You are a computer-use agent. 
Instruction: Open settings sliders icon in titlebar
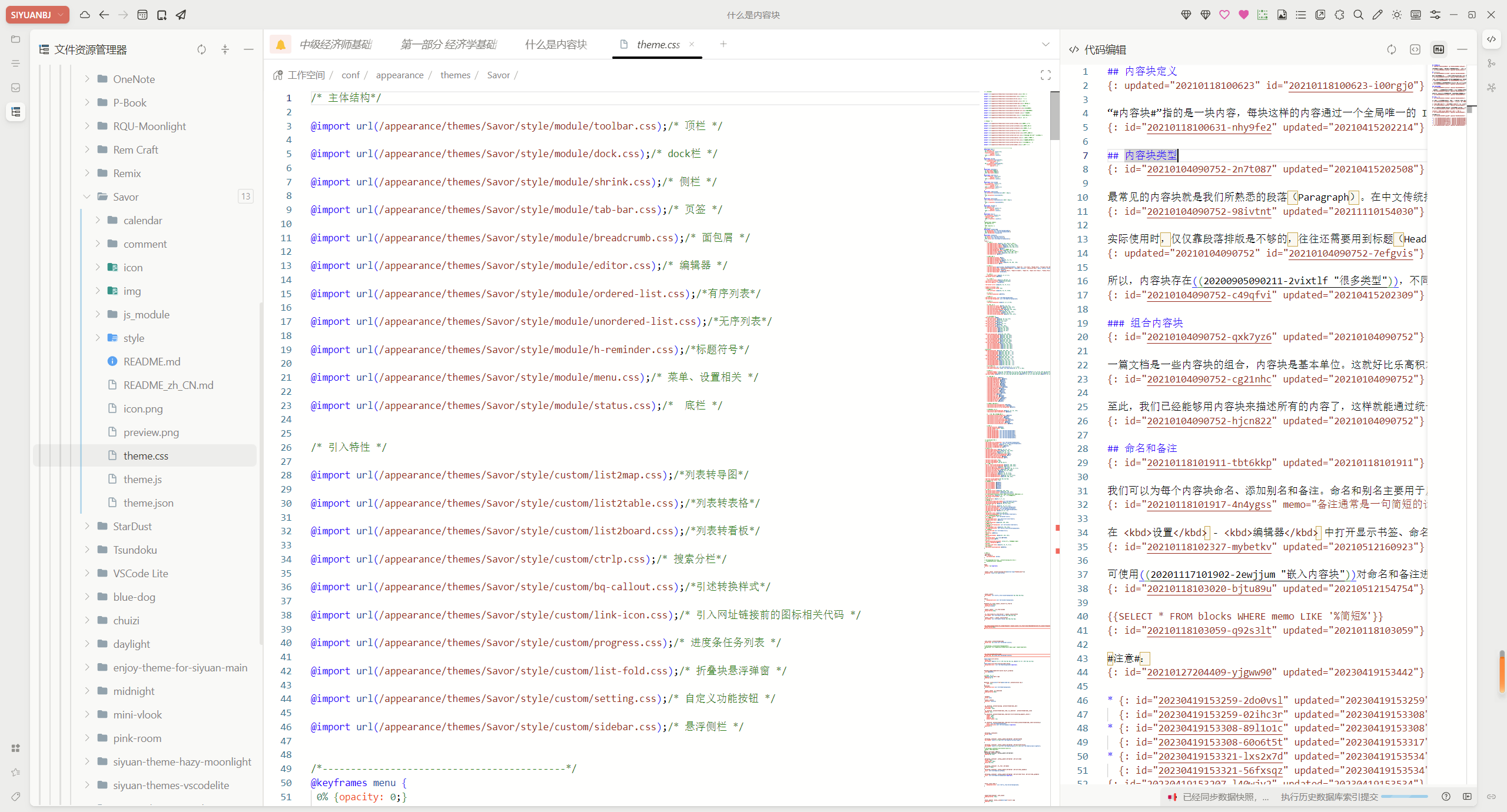click(x=1435, y=15)
